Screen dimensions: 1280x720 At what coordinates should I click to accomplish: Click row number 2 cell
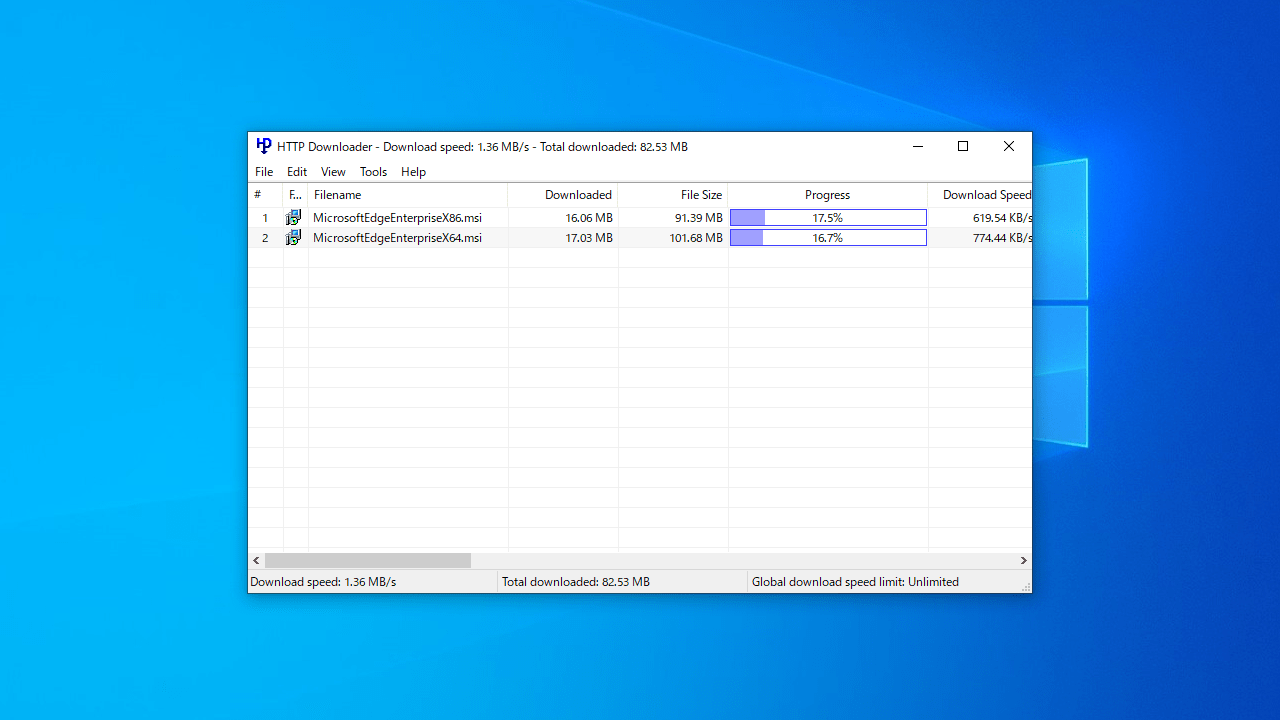[265, 238]
